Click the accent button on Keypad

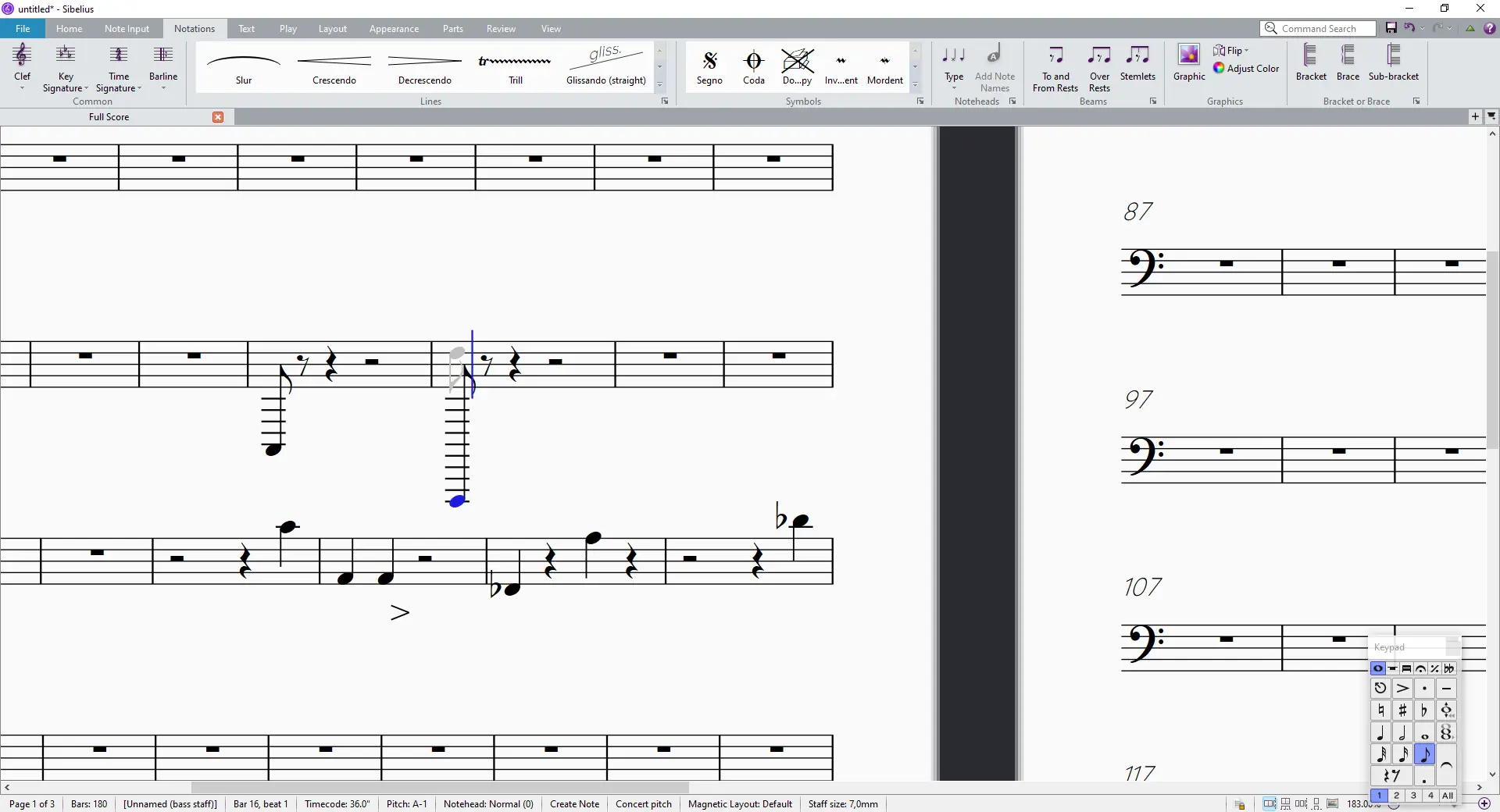pos(1402,689)
